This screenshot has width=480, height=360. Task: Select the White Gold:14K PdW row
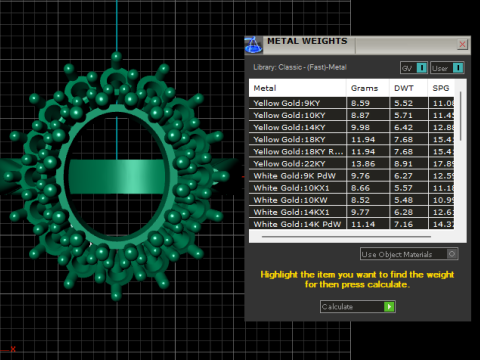352,224
